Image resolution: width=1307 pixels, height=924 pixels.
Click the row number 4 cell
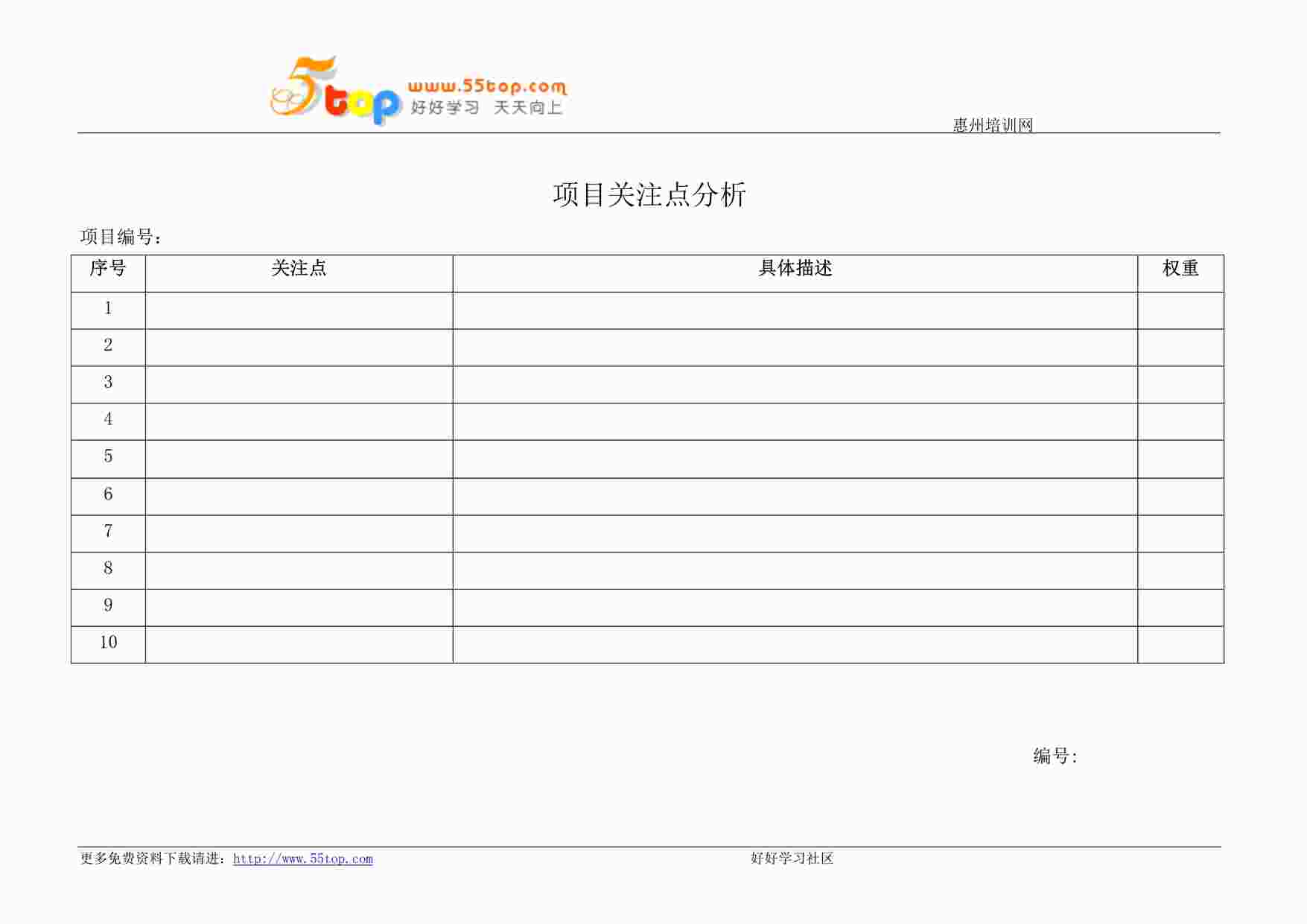point(108,422)
